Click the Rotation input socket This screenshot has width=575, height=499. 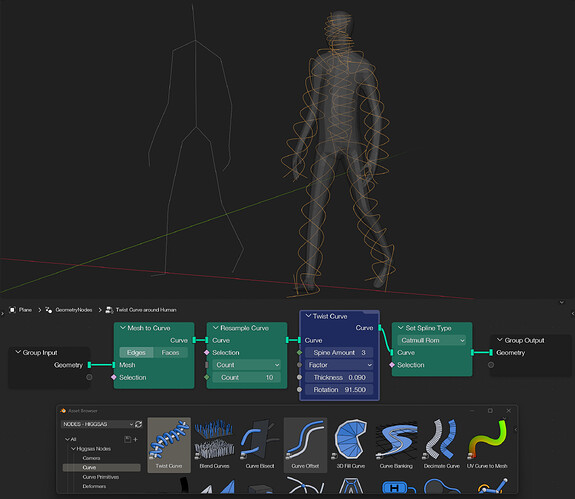tap(300, 390)
